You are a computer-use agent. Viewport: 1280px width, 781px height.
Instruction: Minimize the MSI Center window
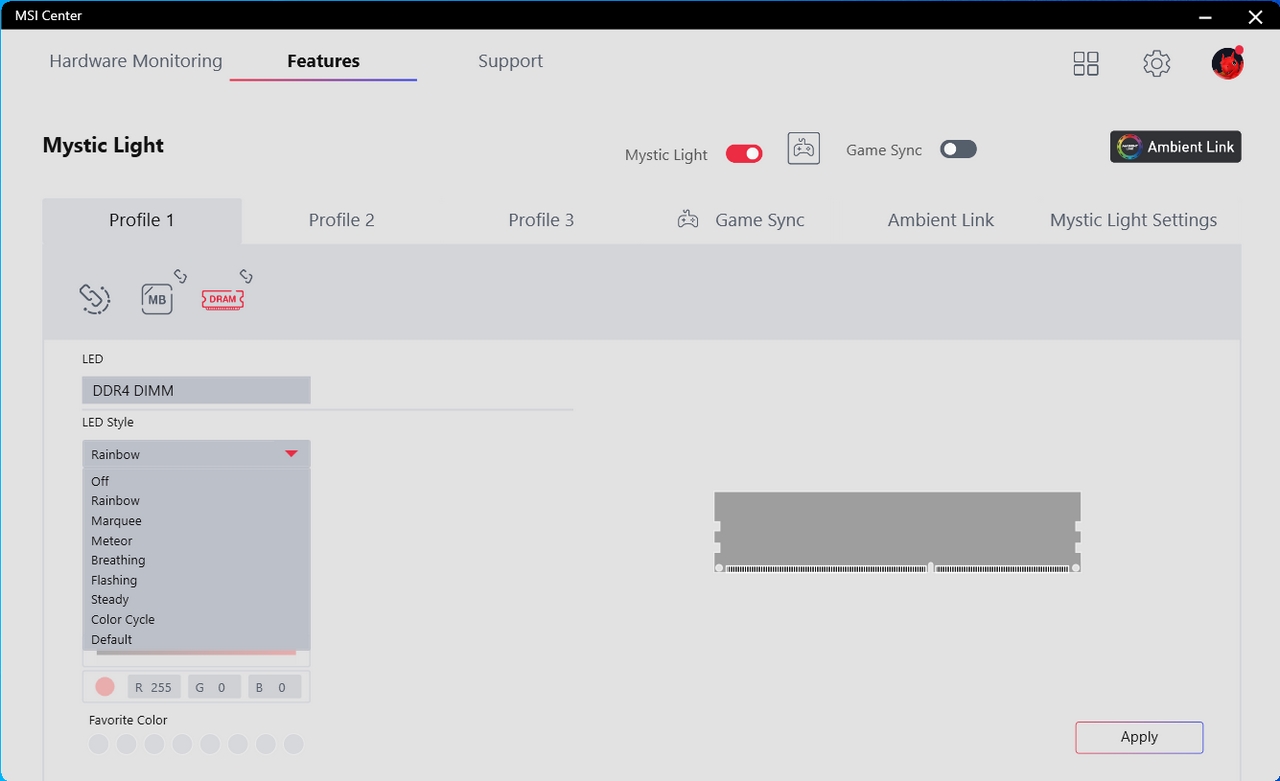coord(1206,16)
